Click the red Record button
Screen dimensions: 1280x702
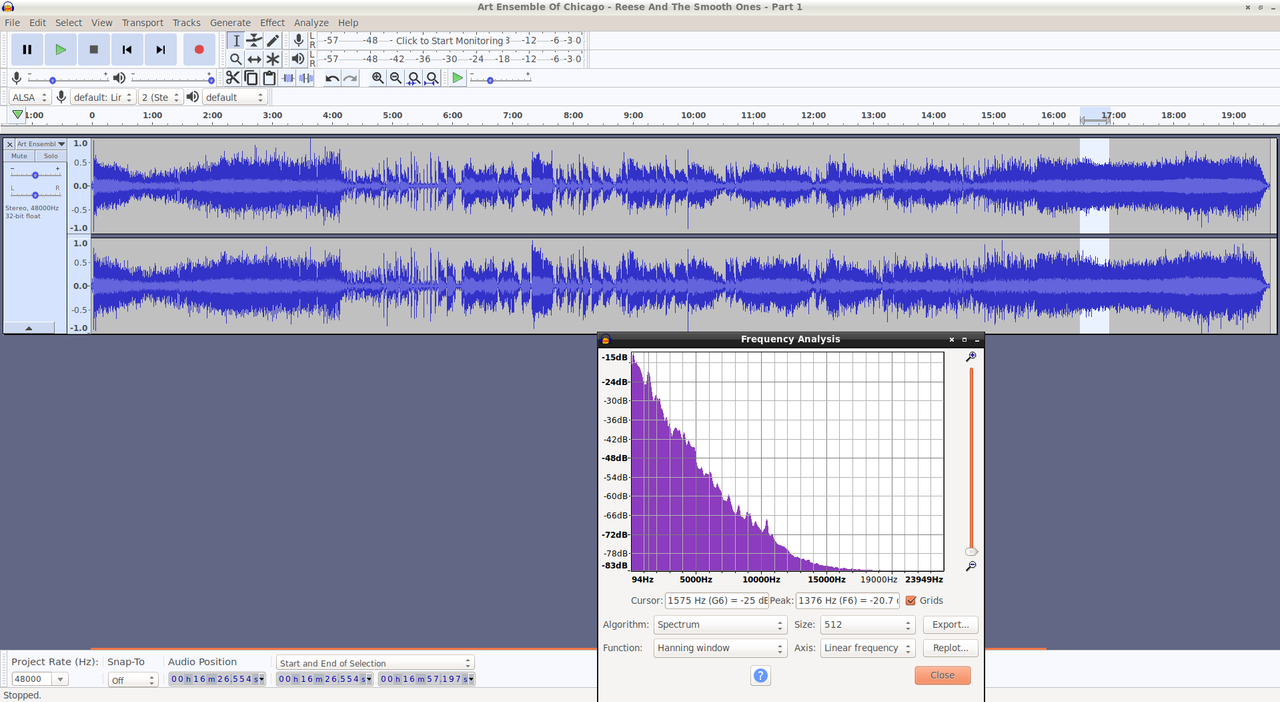click(x=199, y=49)
